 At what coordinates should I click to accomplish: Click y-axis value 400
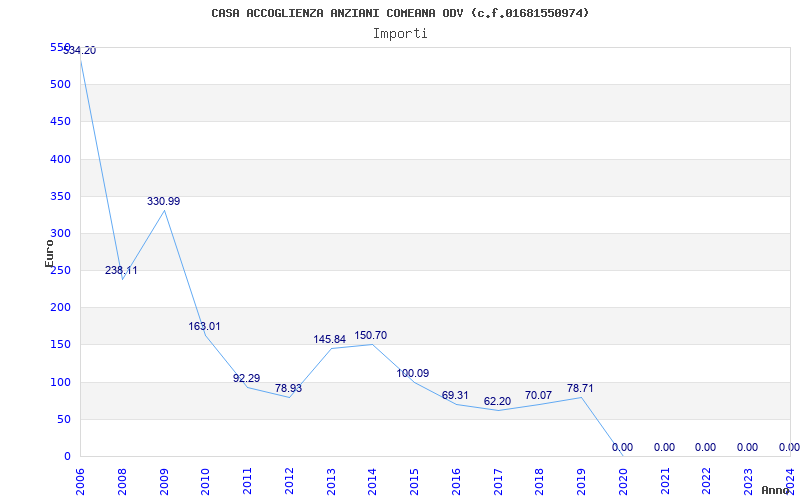60,159
